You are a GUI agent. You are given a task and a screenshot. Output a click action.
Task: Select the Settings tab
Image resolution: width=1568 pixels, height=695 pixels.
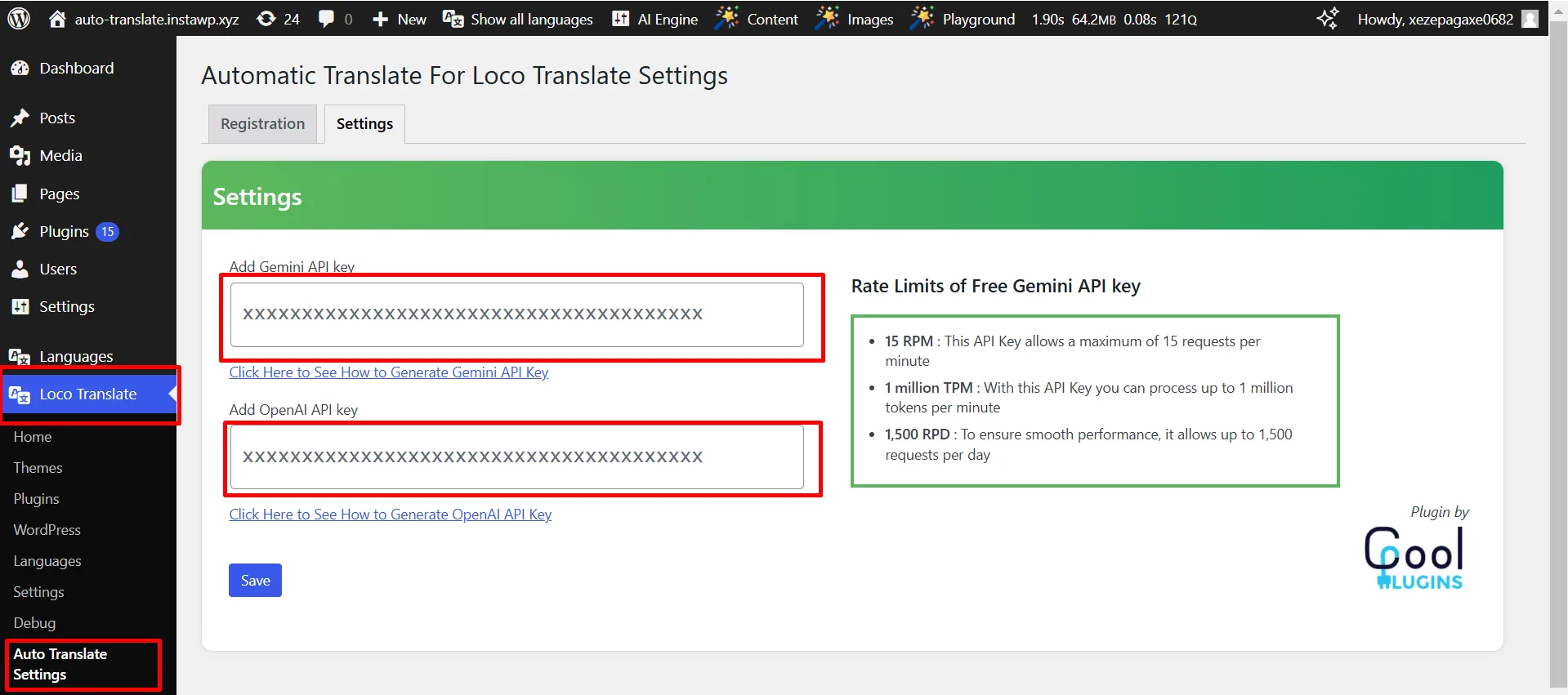(x=364, y=123)
